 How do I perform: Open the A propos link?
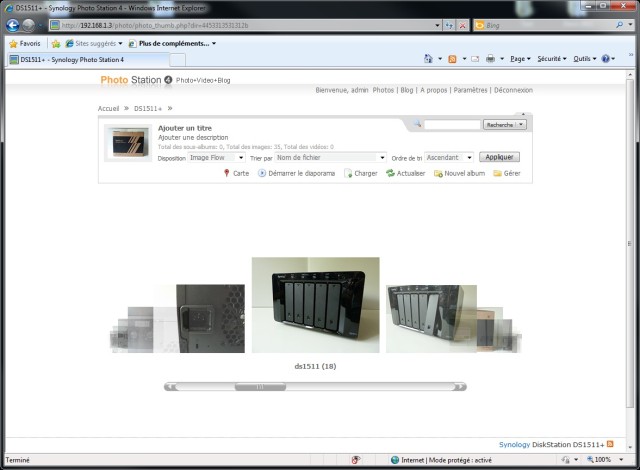click(x=433, y=90)
